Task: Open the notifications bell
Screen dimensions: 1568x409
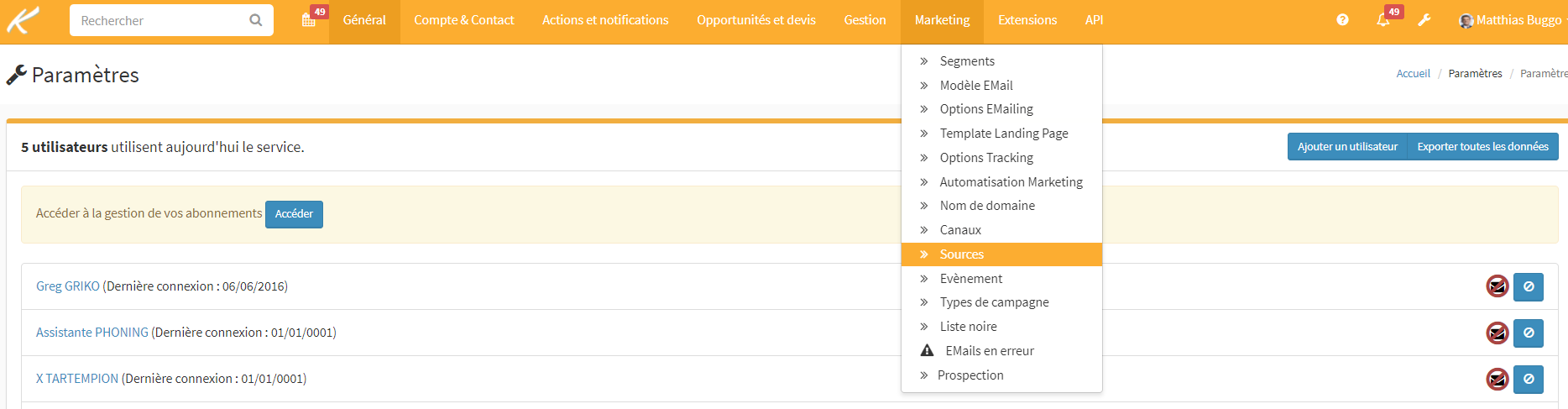Action: pos(1382,20)
